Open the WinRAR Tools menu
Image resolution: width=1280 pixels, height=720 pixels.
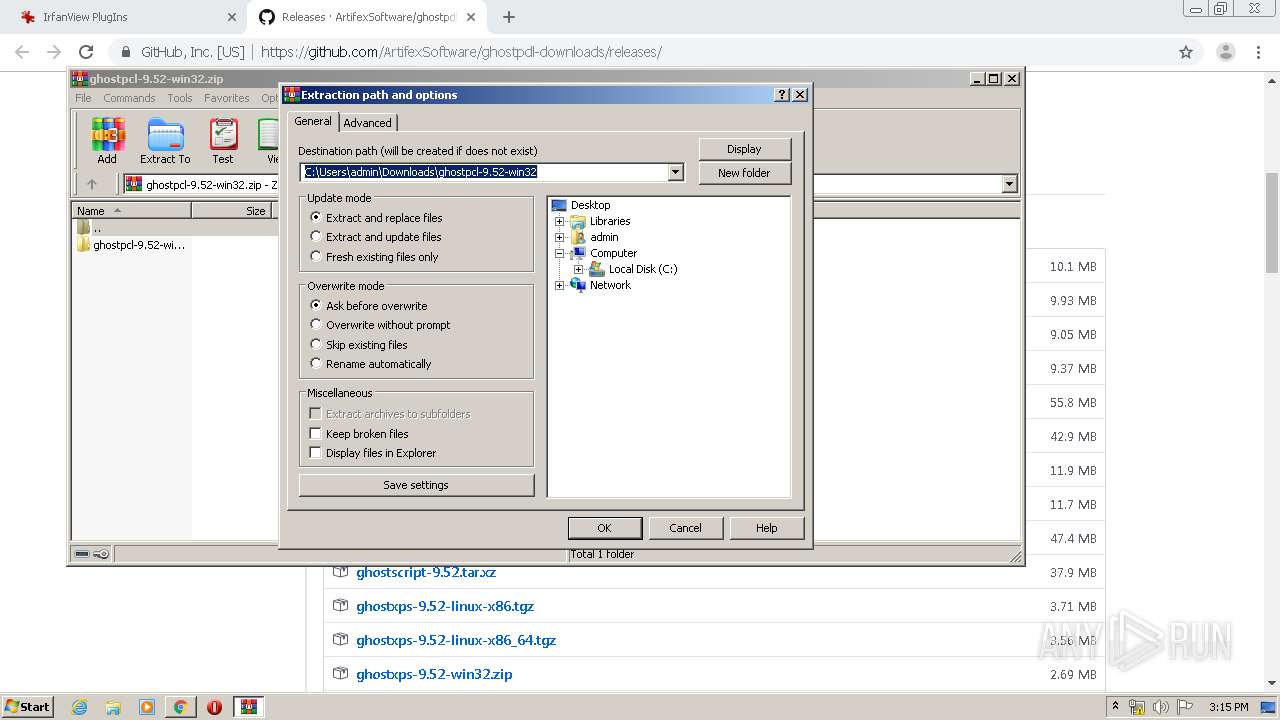(x=180, y=98)
